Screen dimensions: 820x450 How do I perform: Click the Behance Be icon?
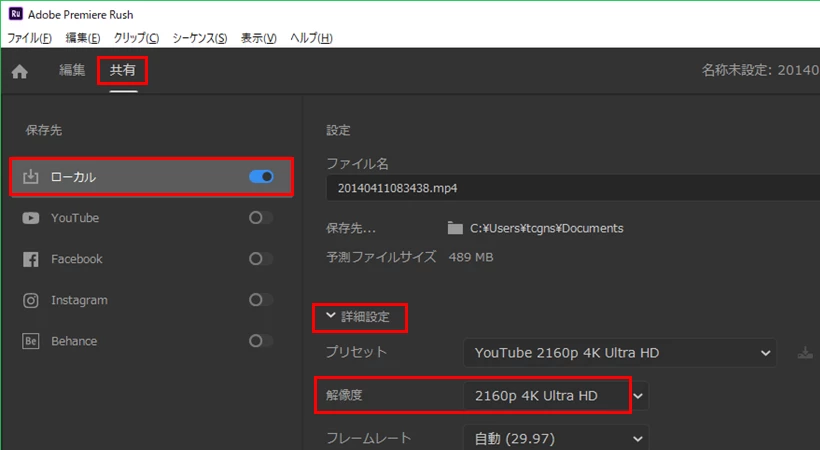(31, 341)
